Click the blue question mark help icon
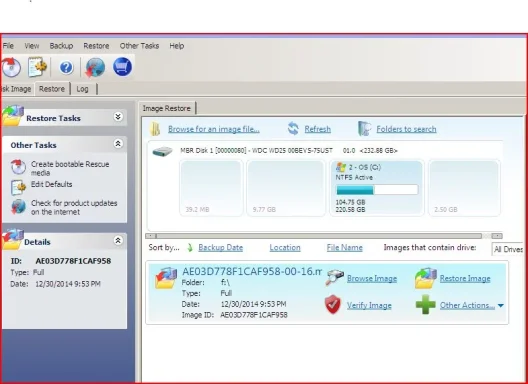 (x=66, y=67)
